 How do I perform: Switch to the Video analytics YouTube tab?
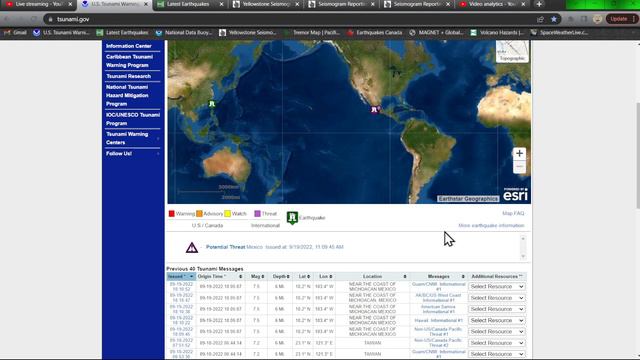(x=492, y=4)
